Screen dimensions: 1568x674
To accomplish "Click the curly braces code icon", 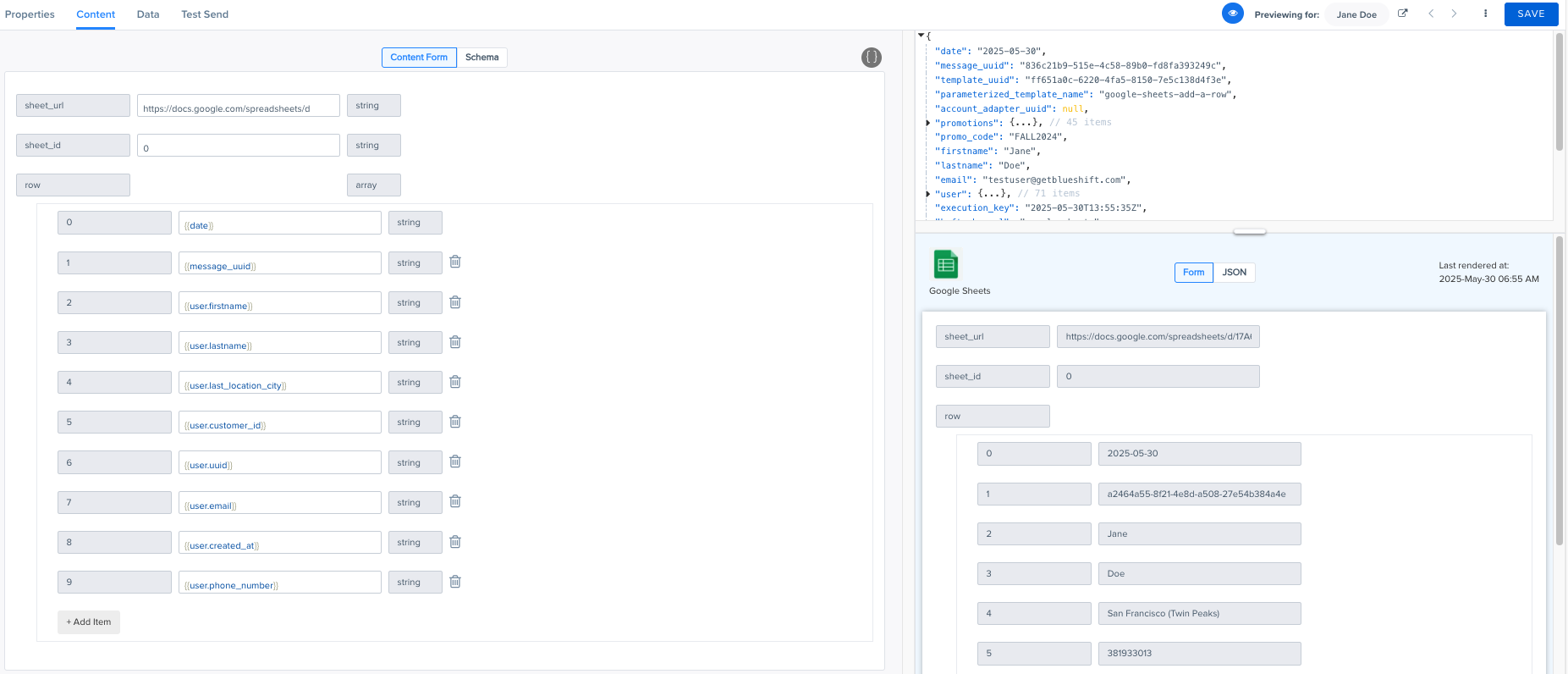I will click(x=872, y=58).
